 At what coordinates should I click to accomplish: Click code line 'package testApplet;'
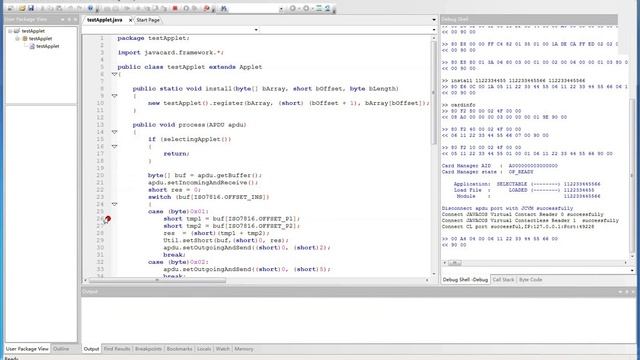(x=153, y=38)
